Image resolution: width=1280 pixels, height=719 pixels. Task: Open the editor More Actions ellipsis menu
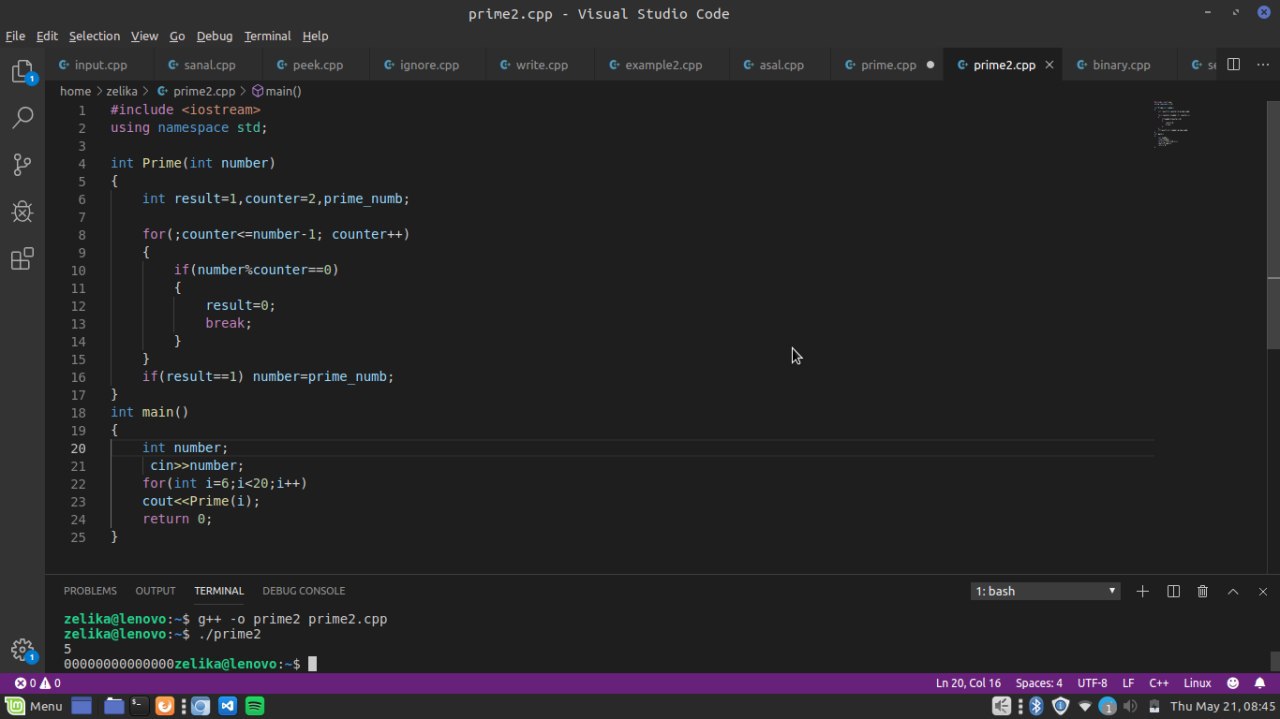(x=1262, y=64)
